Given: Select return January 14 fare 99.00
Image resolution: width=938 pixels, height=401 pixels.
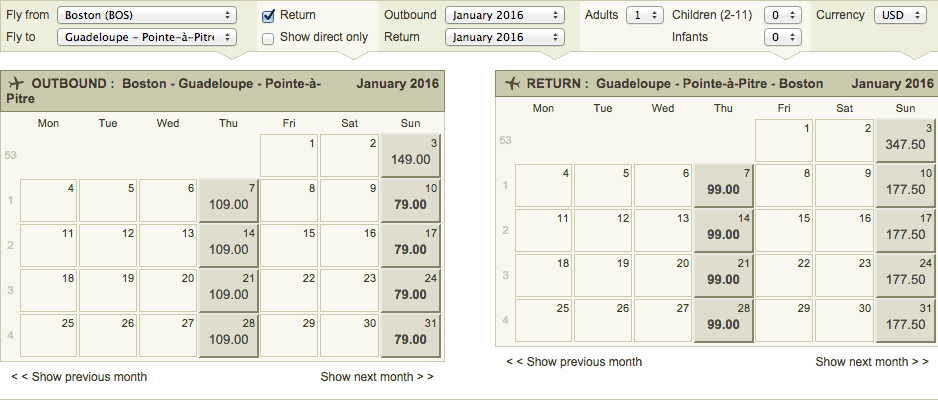Looking at the screenshot, I should (x=724, y=230).
